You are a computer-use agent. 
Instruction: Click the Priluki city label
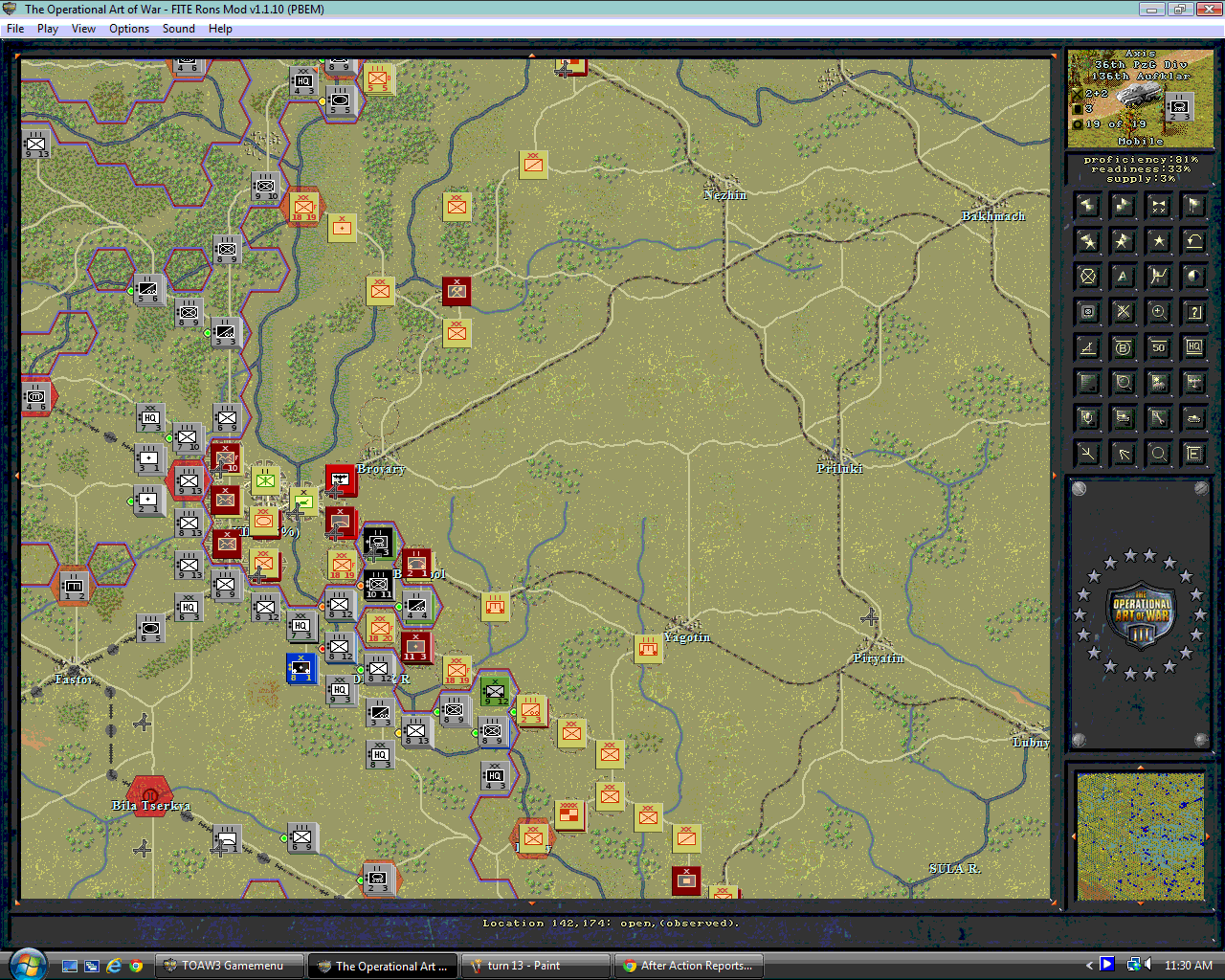click(x=840, y=468)
